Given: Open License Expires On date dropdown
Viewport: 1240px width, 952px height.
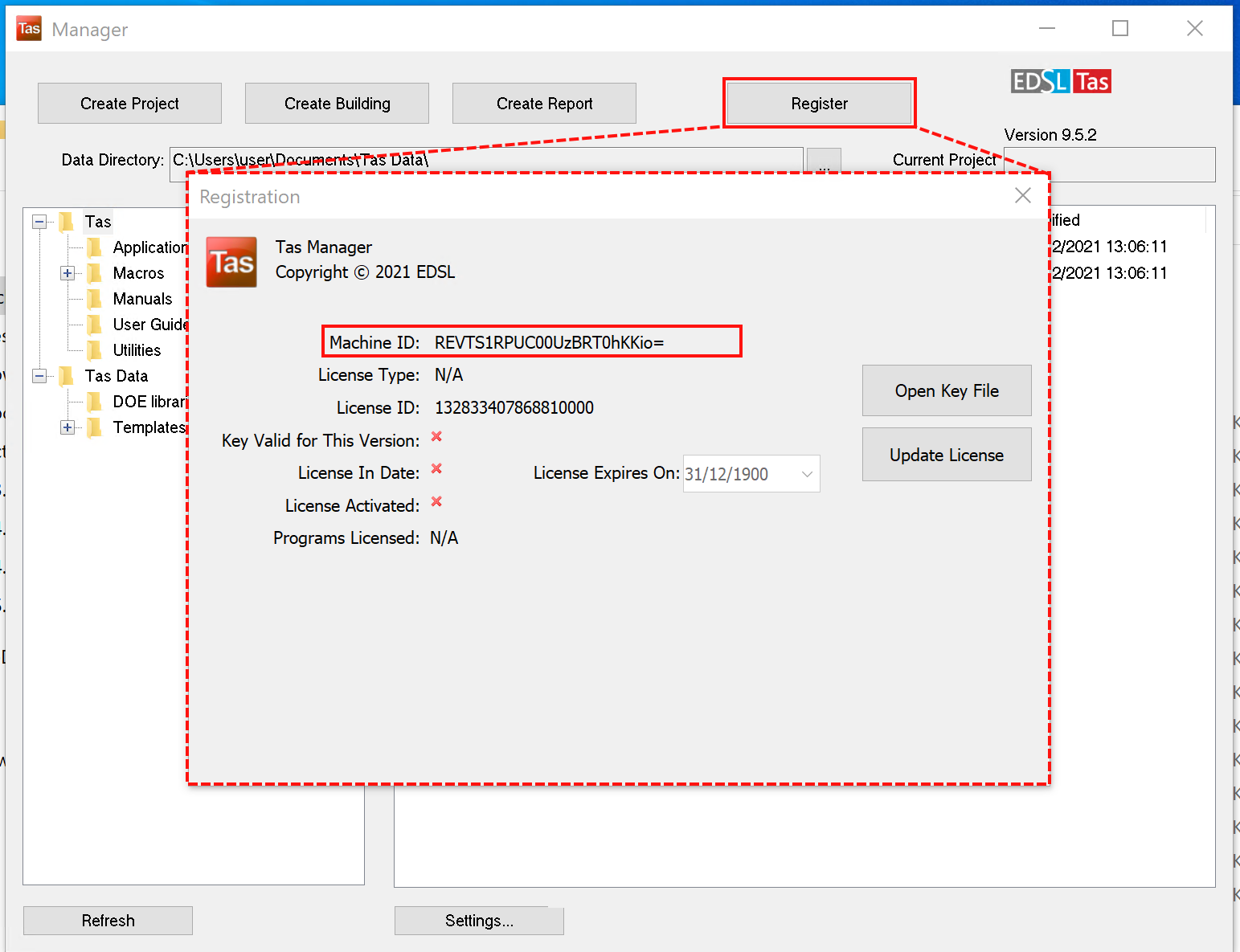Looking at the screenshot, I should [807, 474].
